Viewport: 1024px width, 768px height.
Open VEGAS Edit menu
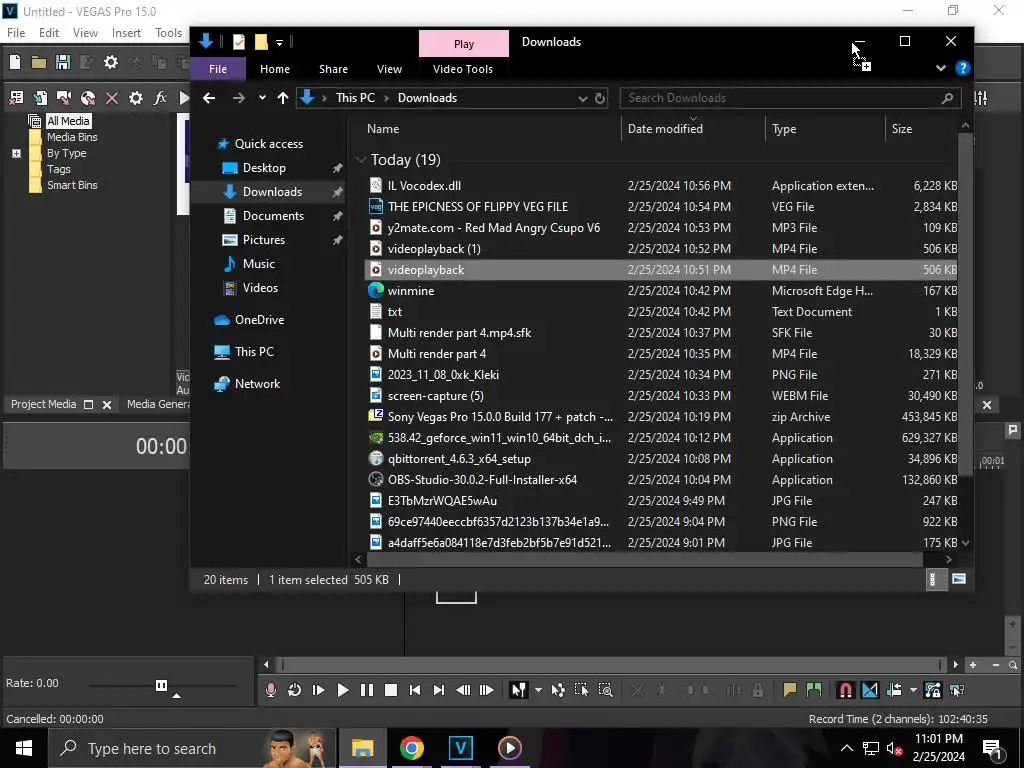pos(49,33)
